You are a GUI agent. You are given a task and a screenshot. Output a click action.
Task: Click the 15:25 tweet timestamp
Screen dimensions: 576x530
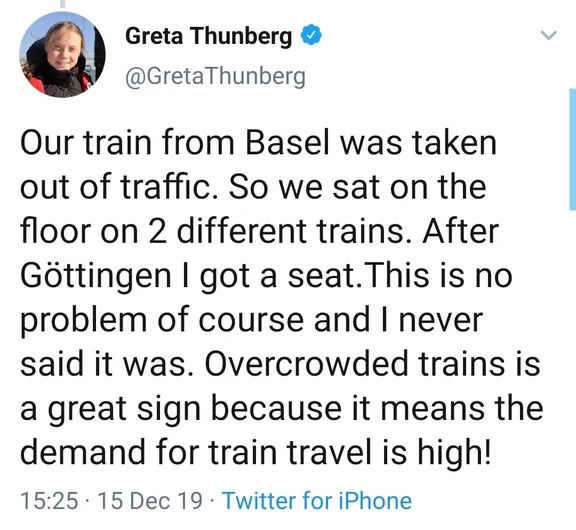coord(49,501)
